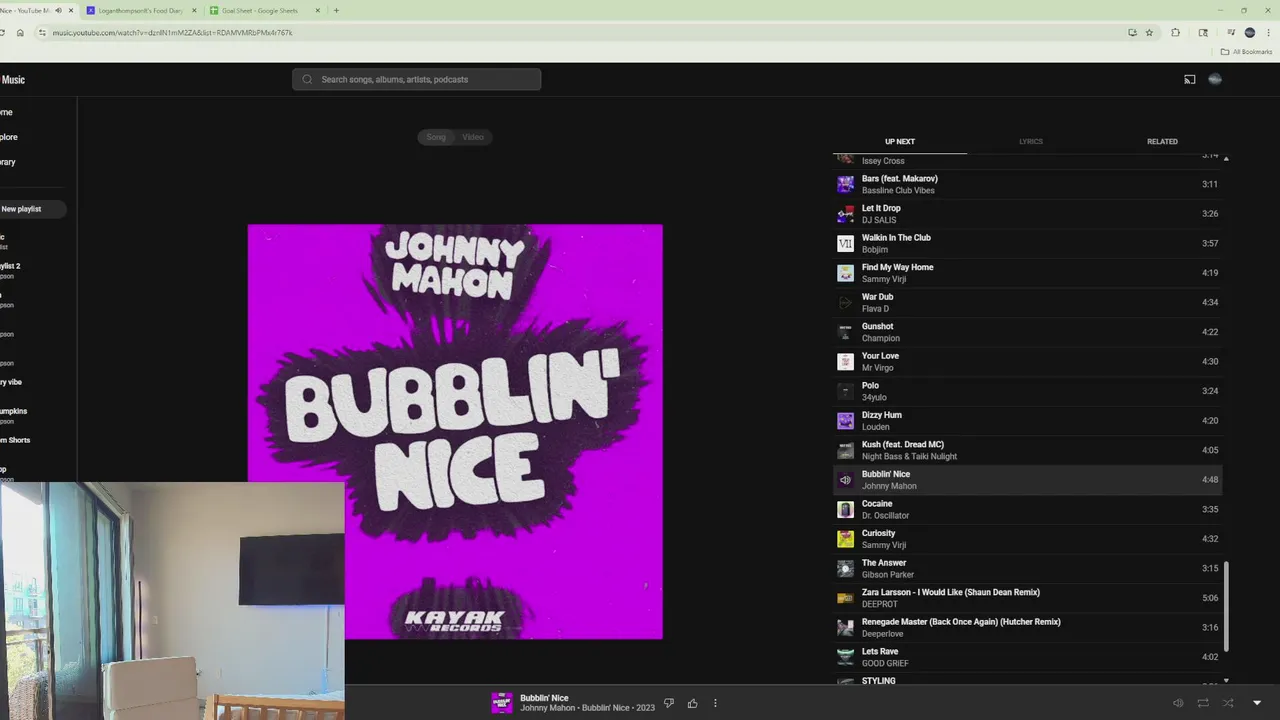The height and width of the screenshot is (720, 1280).
Task: Adjust volume via the speaker icon
Action: 1178,703
